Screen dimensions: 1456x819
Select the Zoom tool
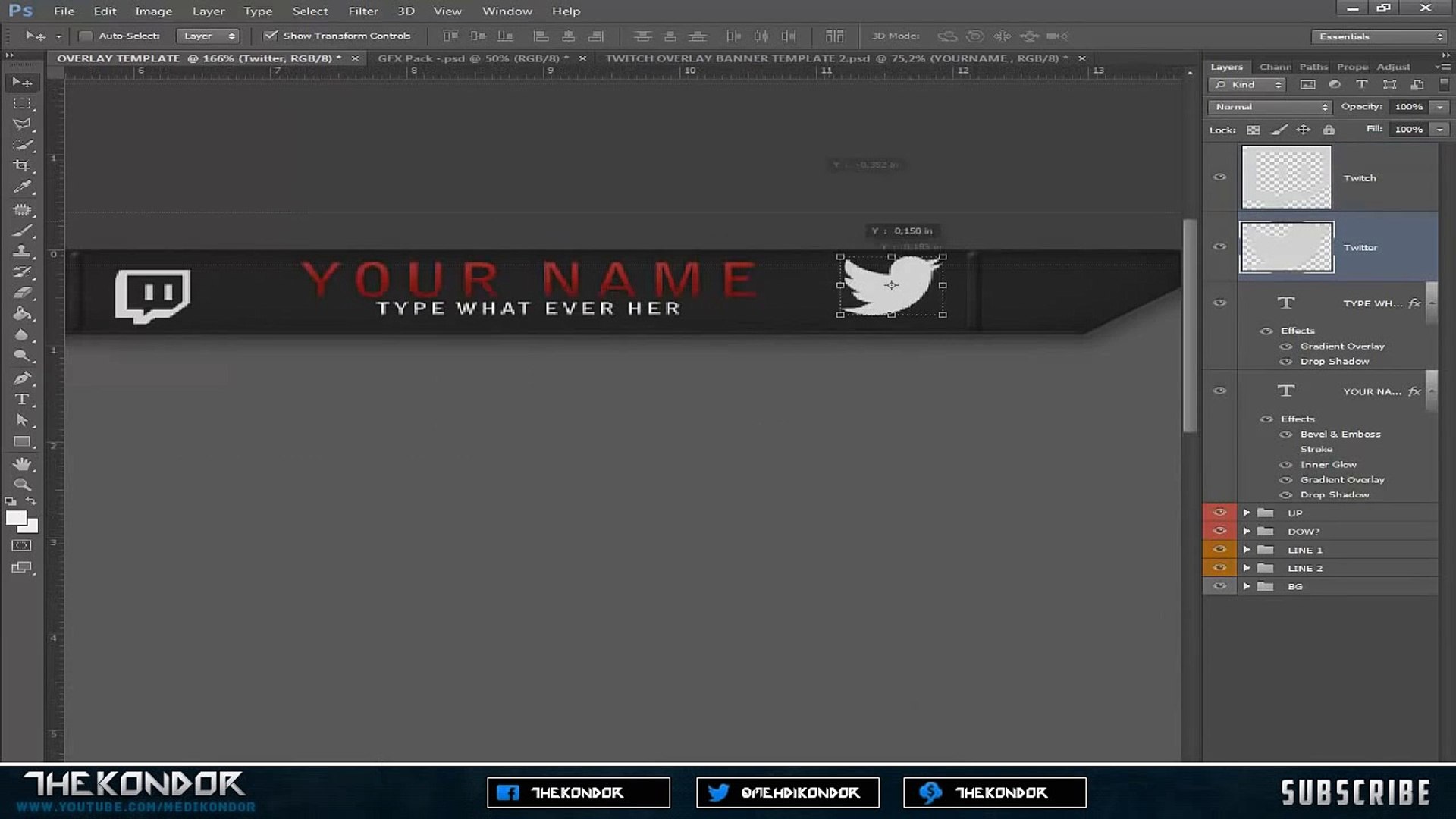[x=22, y=484]
